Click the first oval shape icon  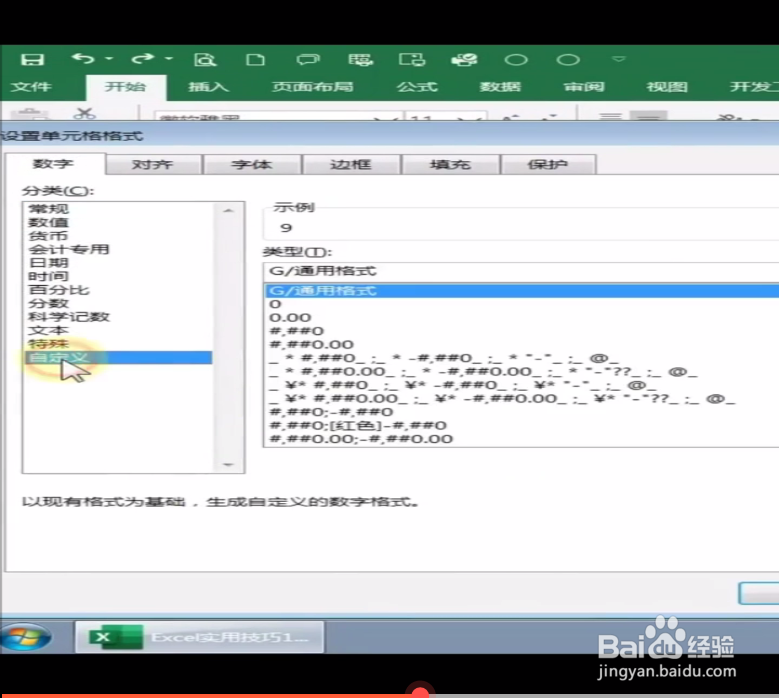coord(516,60)
